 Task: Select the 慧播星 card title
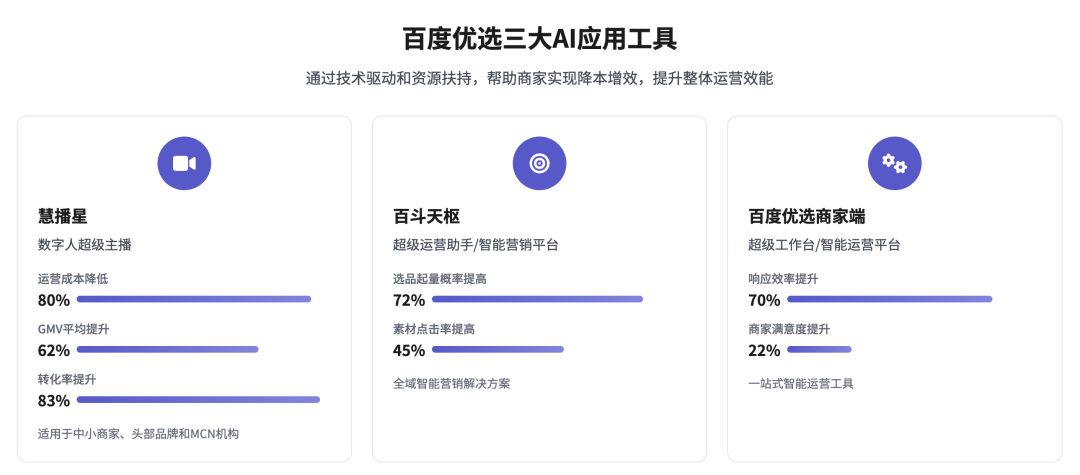[x=63, y=216]
